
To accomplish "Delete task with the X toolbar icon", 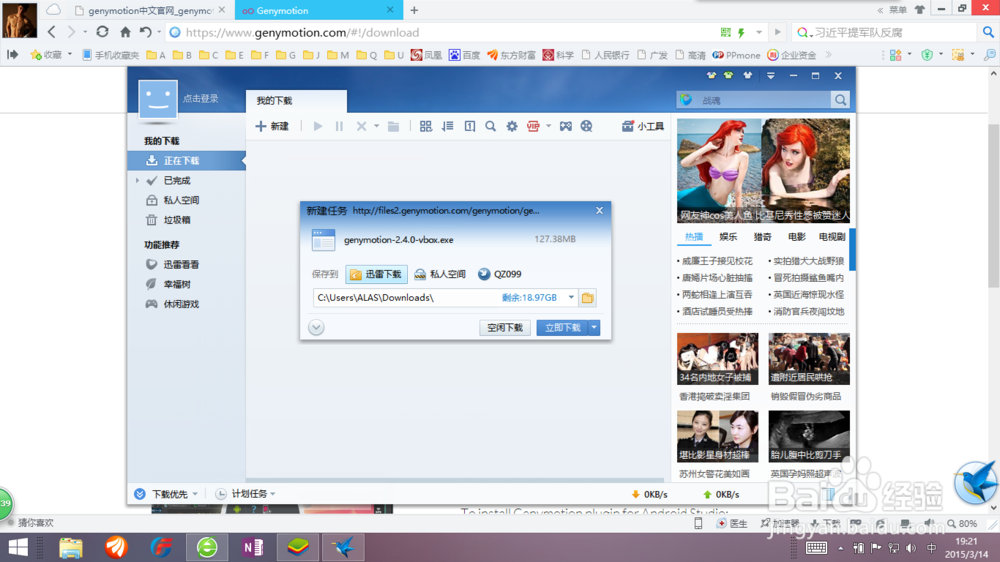I will (361, 126).
